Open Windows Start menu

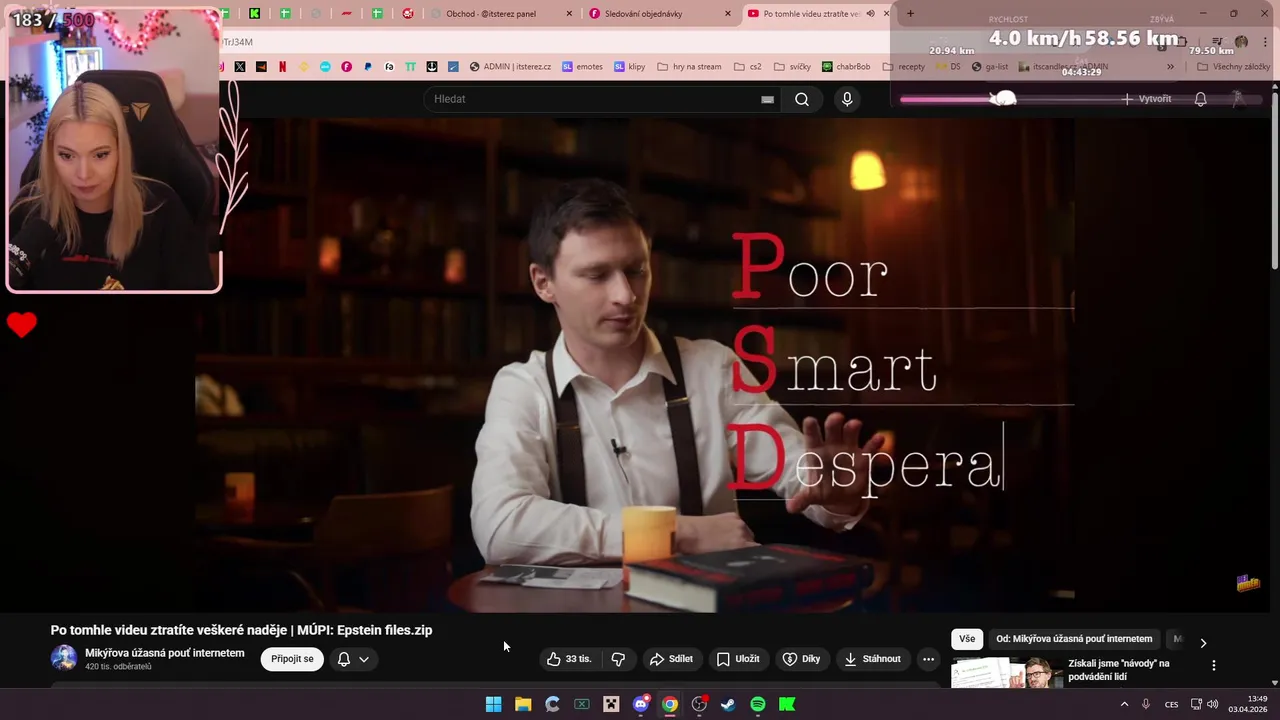click(493, 704)
